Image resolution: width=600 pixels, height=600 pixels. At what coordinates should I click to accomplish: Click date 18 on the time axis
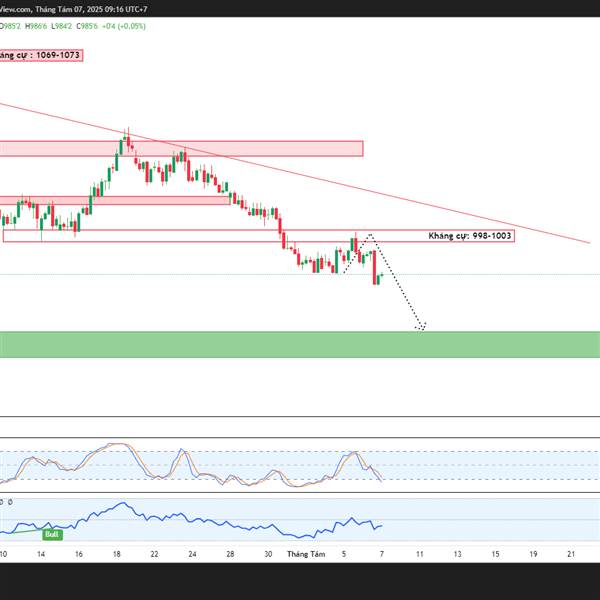pyautogui.click(x=117, y=554)
